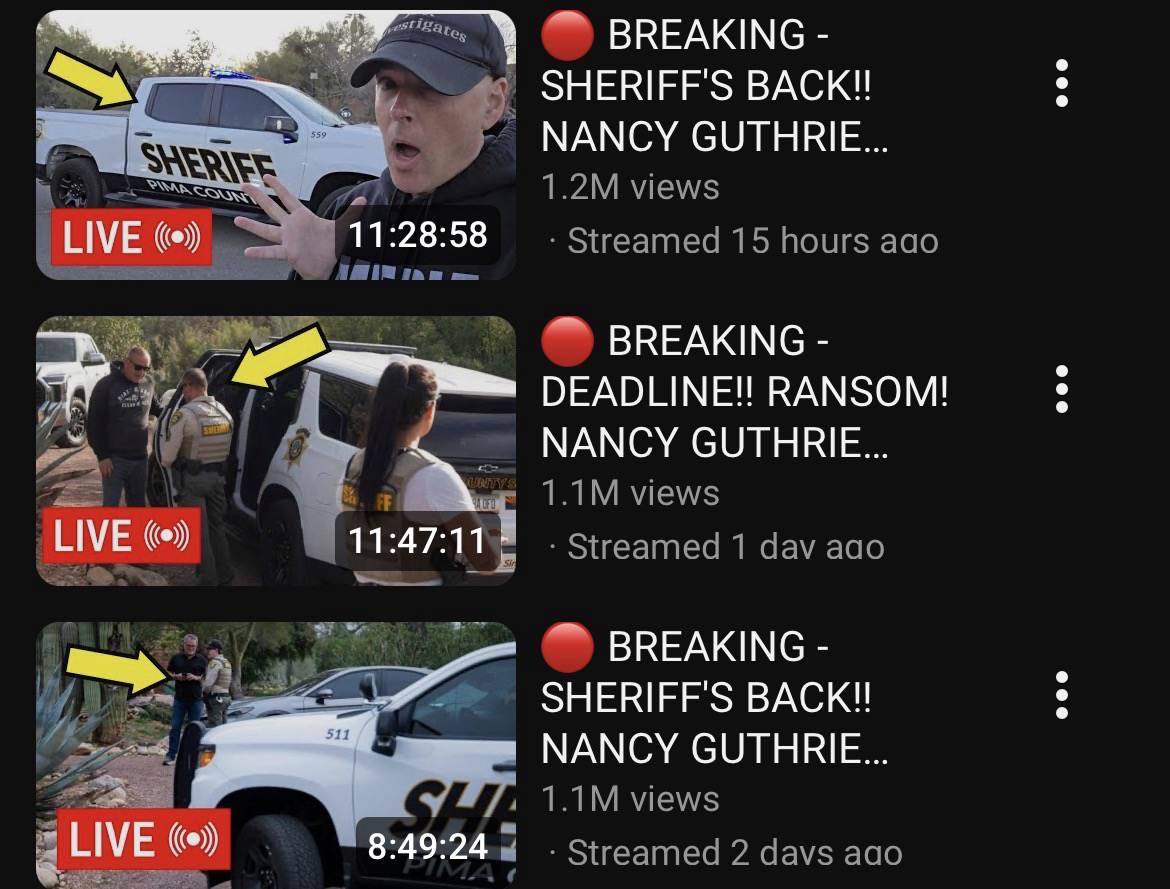Click LIVE badge on DEADLINE RANSOM thumbnail
Image resolution: width=1170 pixels, height=889 pixels.
(122, 536)
